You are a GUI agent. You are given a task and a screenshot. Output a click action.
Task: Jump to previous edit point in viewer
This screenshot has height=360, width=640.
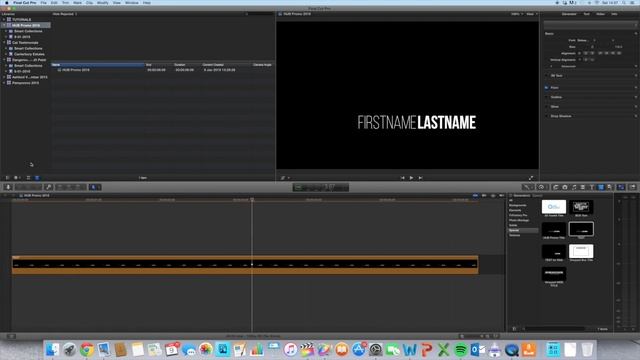click(402, 178)
